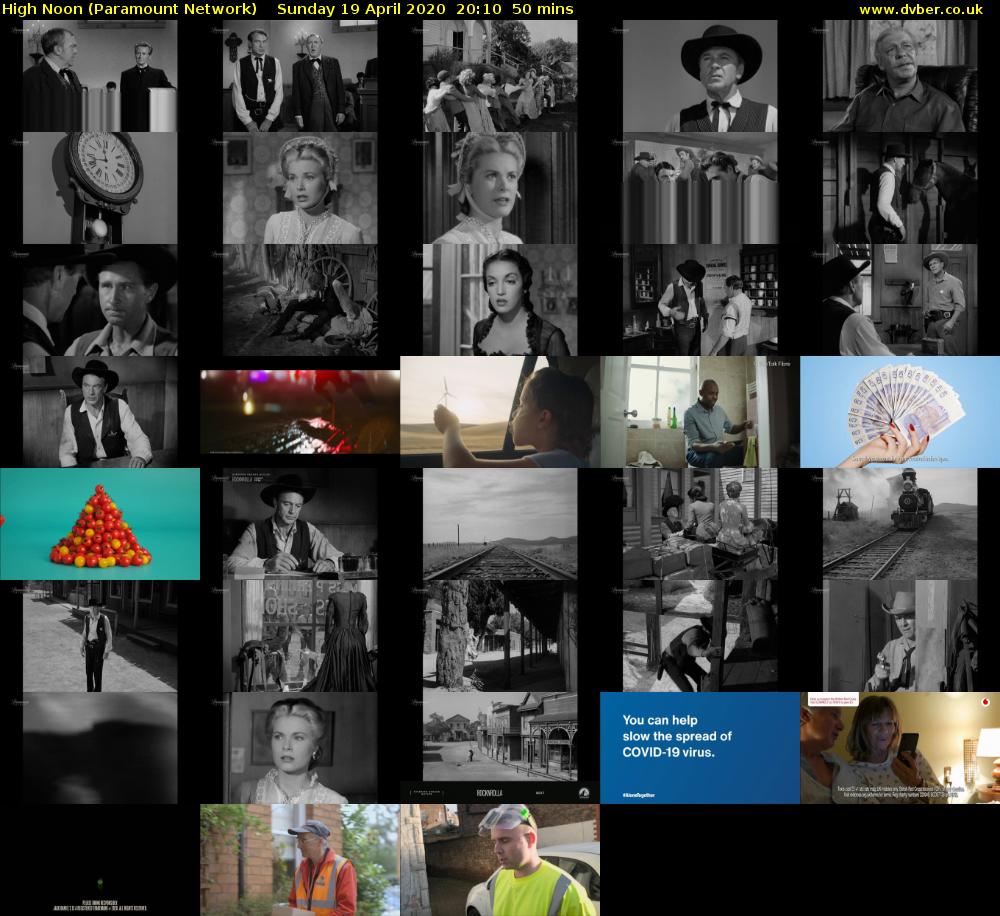This screenshot has width=1000, height=916.
Task: Open dress in shop window thumbnail
Action: click(x=300, y=636)
